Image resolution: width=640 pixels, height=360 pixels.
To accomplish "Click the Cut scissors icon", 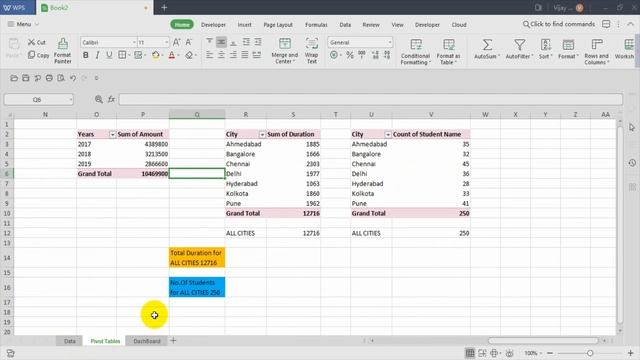I will tap(31, 42).
